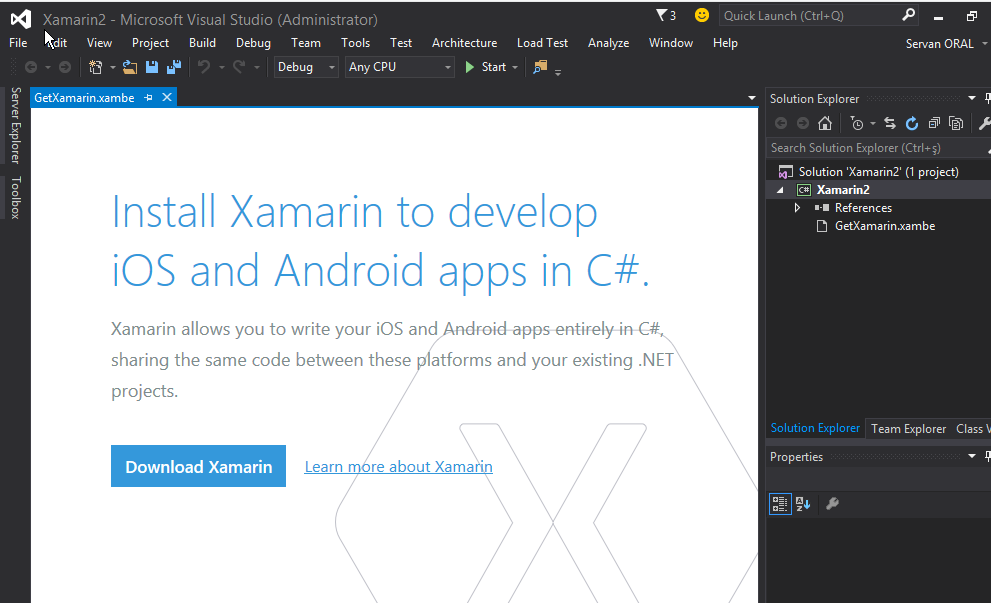Image resolution: width=991 pixels, height=603 pixels.
Task: Click Solution Explorer Back button
Action: click(x=781, y=123)
